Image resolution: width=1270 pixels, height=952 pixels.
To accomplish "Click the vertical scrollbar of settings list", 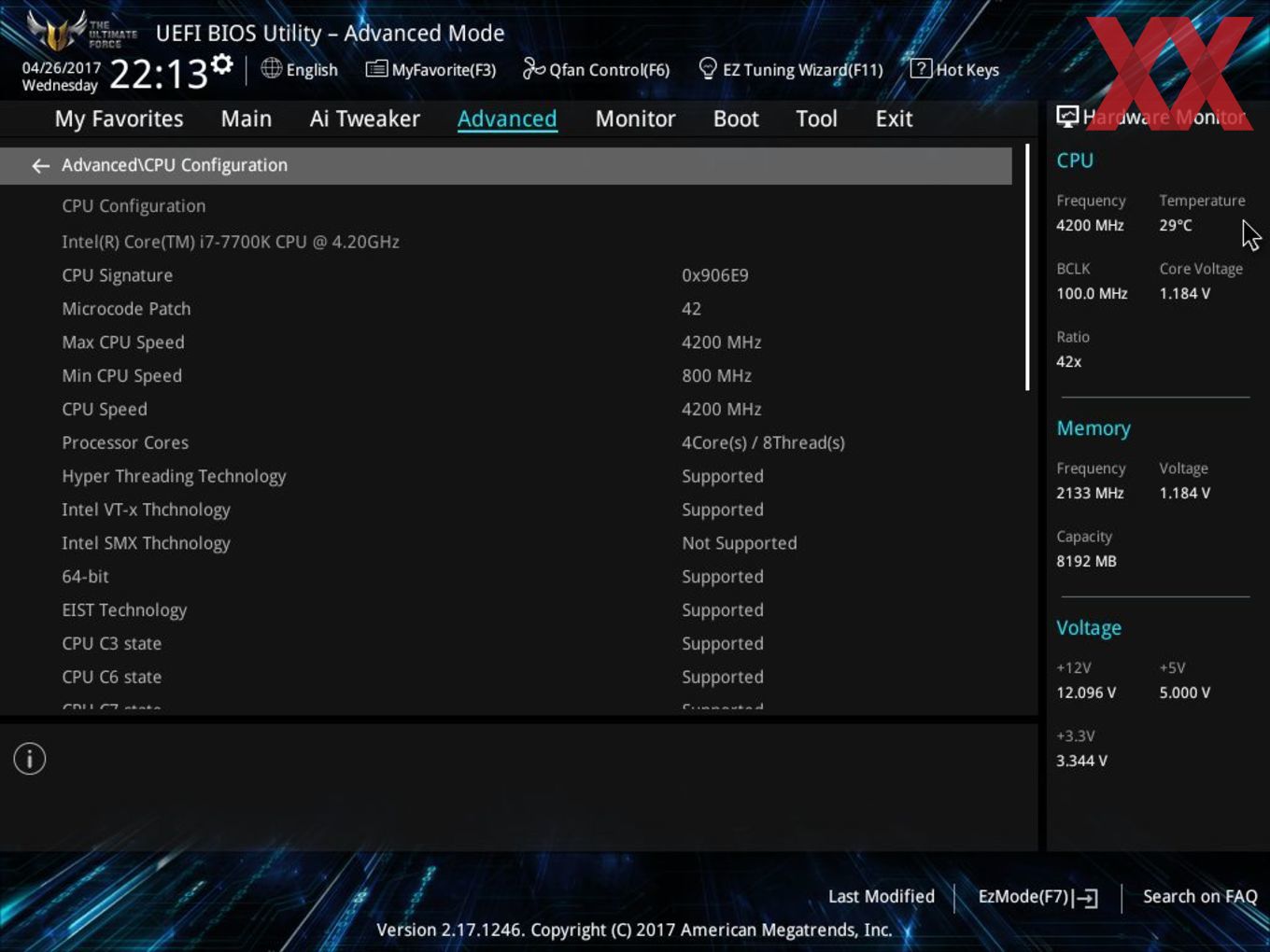I will [x=1027, y=267].
